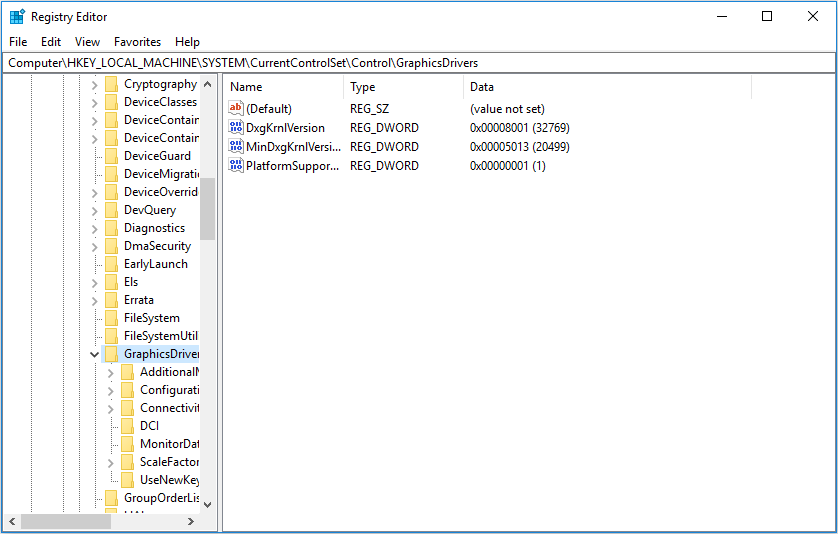This screenshot has width=838, height=534.
Task: Click the tree scroll down arrow
Action: point(208,505)
